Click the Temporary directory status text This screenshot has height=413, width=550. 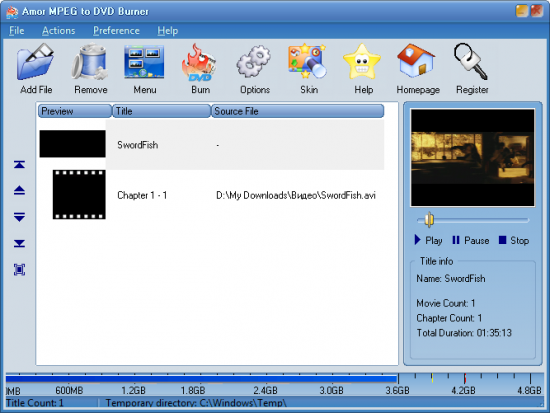[196, 403]
